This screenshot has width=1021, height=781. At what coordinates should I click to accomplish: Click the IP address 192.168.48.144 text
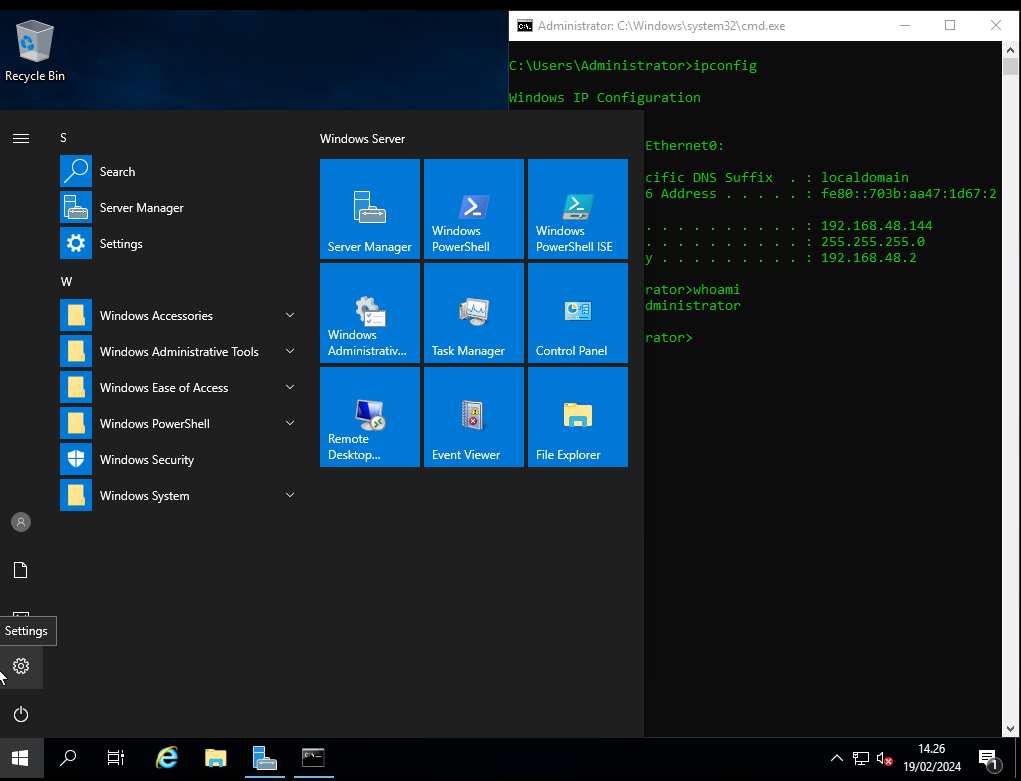click(x=876, y=225)
